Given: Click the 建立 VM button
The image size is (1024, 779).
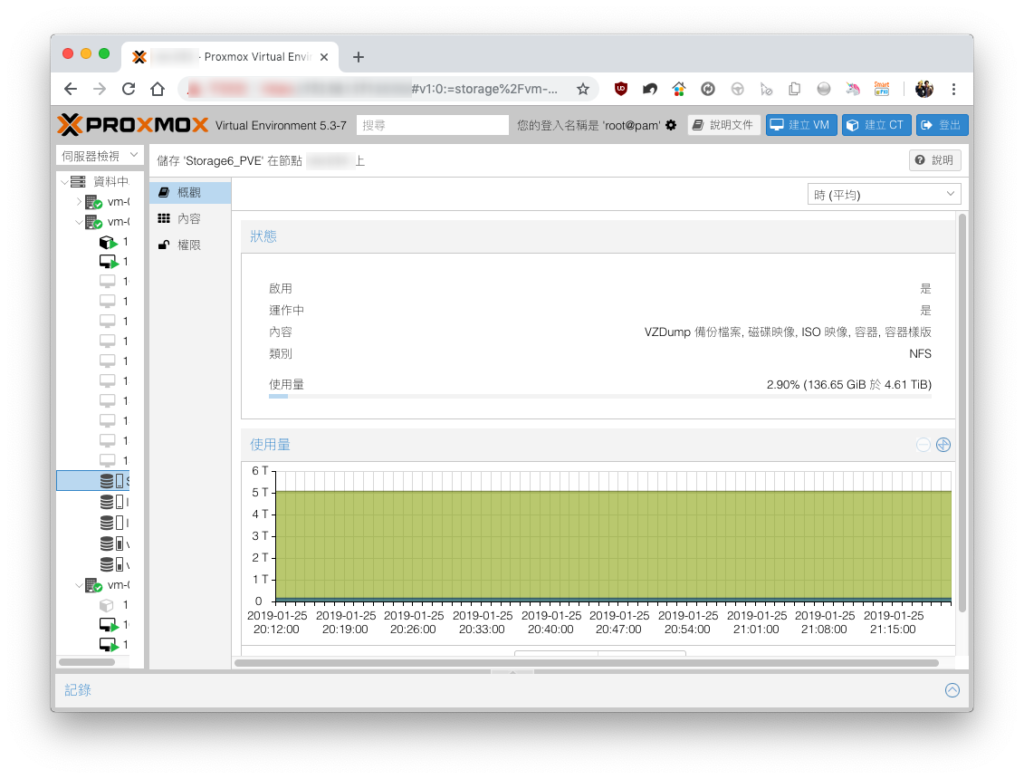Looking at the screenshot, I should coord(801,125).
